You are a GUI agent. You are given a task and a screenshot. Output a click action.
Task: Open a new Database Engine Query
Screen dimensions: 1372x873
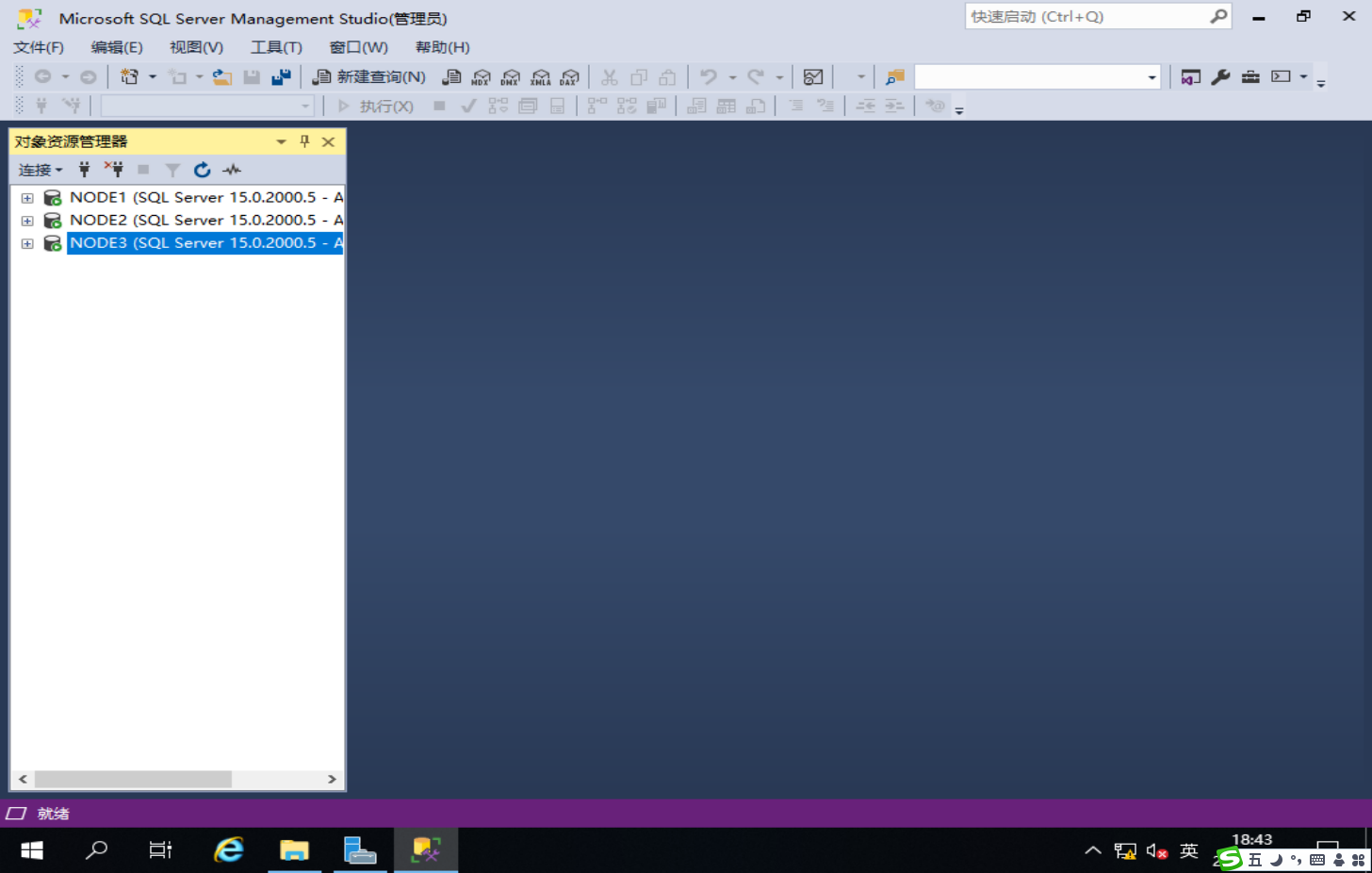(451, 77)
